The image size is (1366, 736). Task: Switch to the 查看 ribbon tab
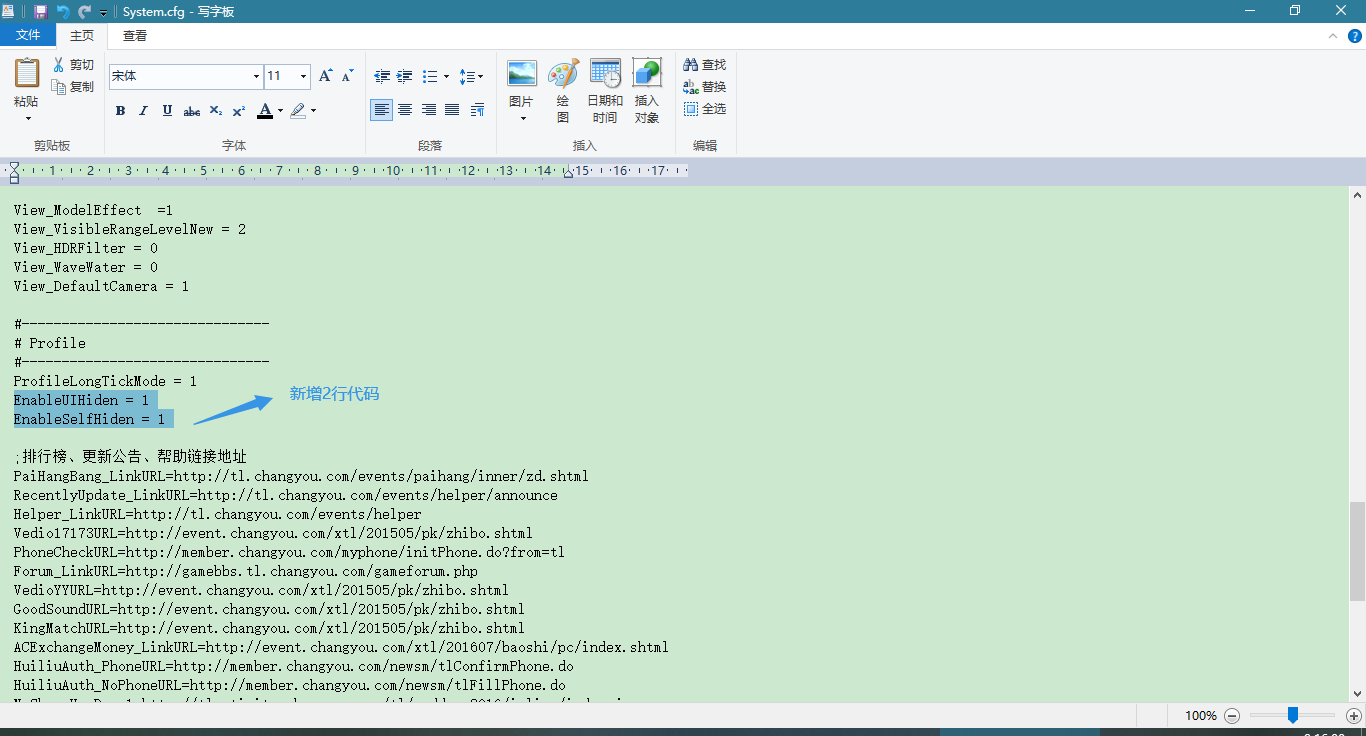click(135, 35)
